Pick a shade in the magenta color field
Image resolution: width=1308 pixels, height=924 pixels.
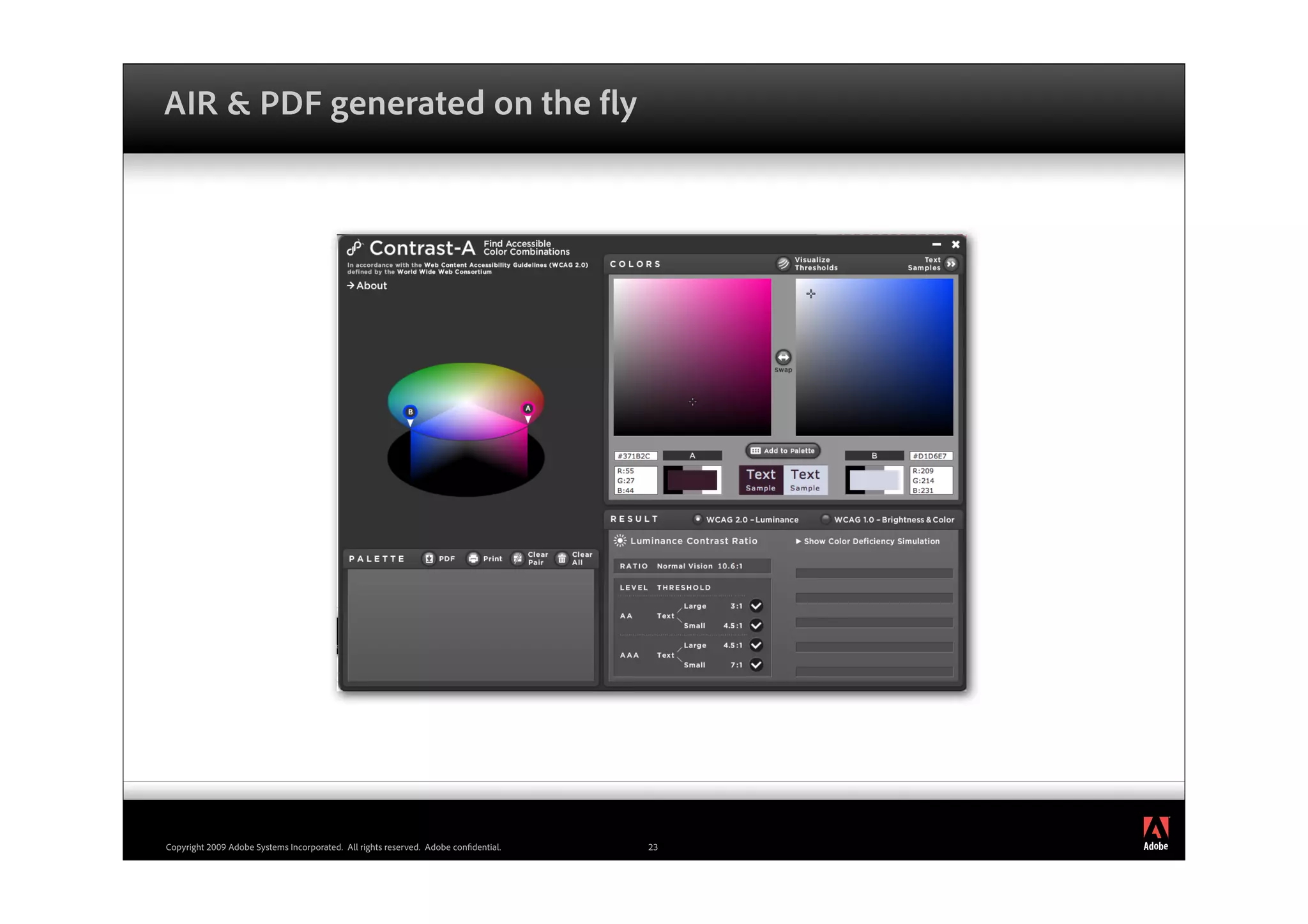[x=692, y=357]
